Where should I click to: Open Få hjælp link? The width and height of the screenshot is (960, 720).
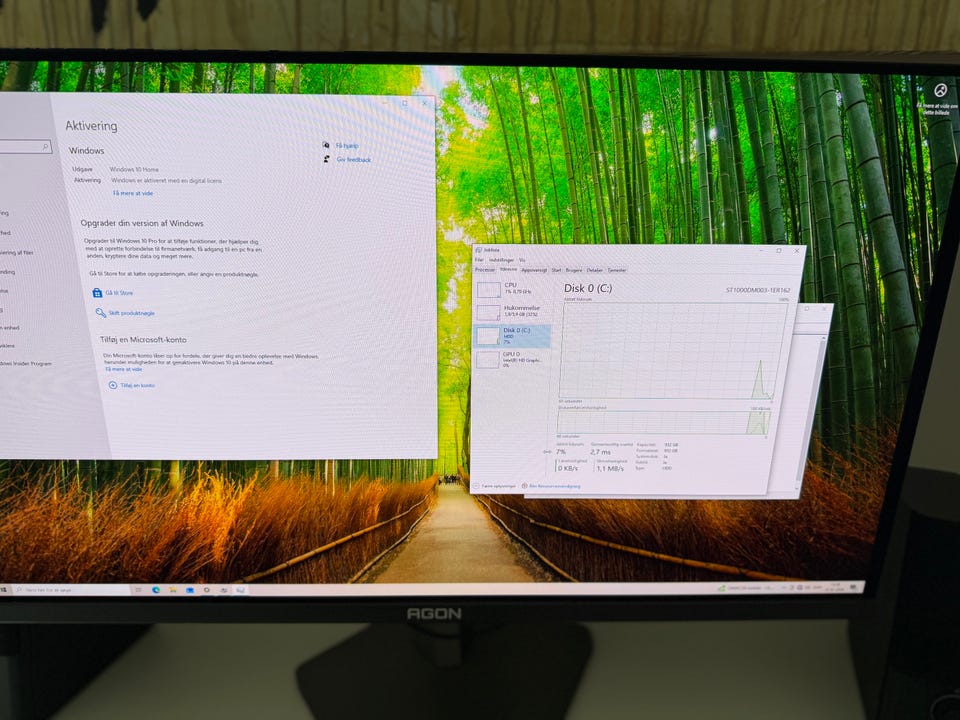(x=347, y=146)
